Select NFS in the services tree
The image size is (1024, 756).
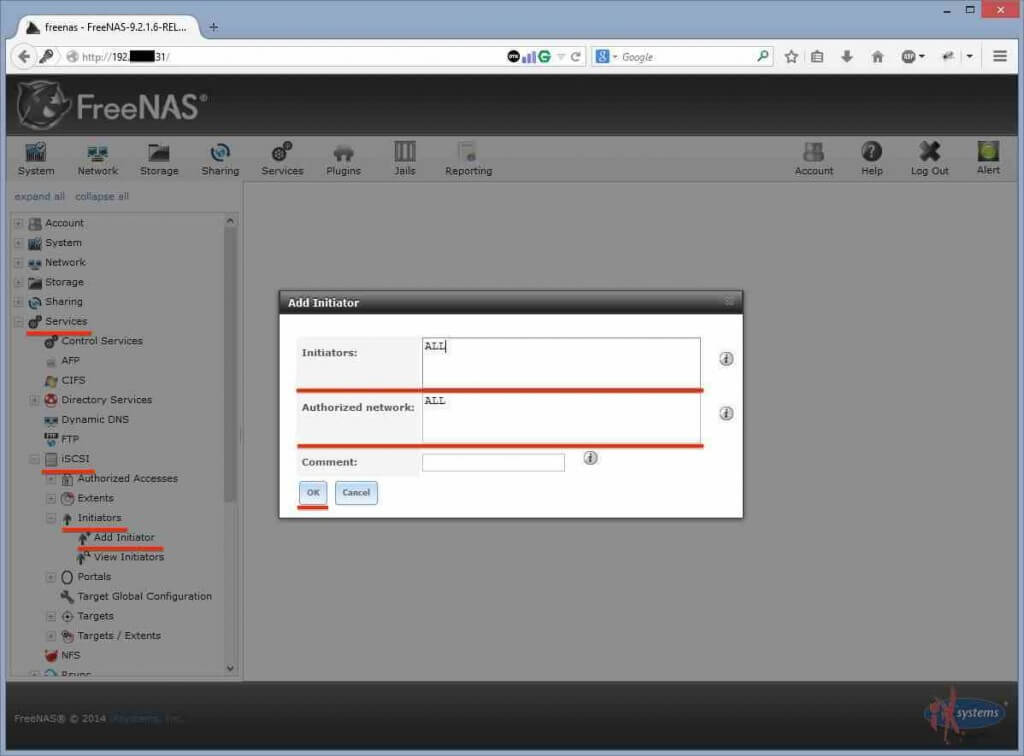point(71,655)
